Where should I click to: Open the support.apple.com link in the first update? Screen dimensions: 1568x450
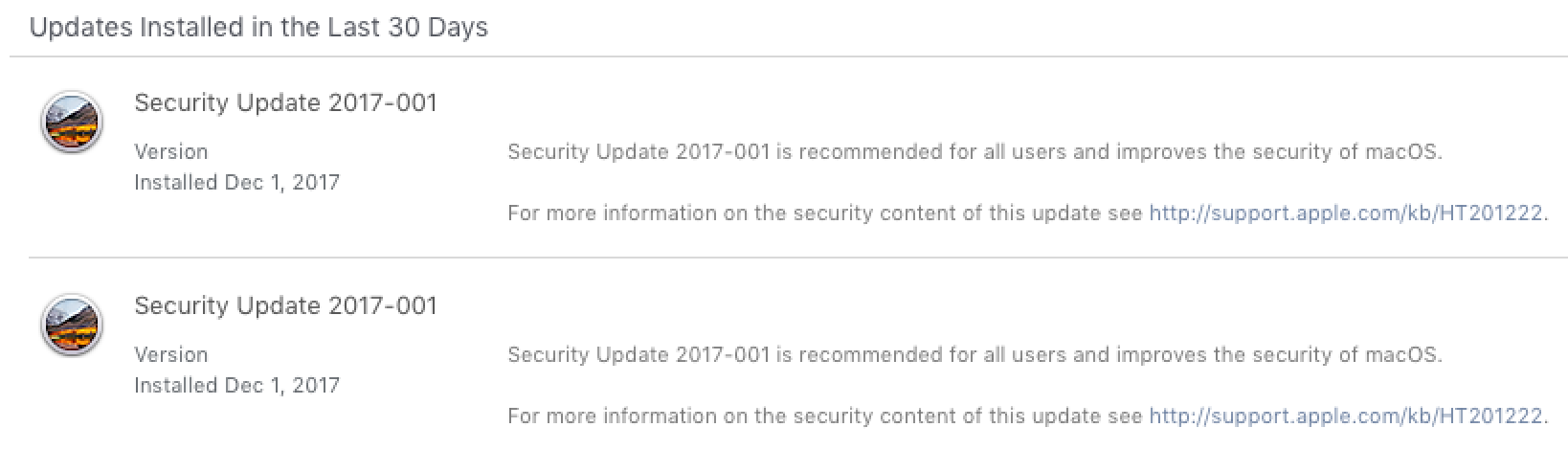pyautogui.click(x=1346, y=214)
